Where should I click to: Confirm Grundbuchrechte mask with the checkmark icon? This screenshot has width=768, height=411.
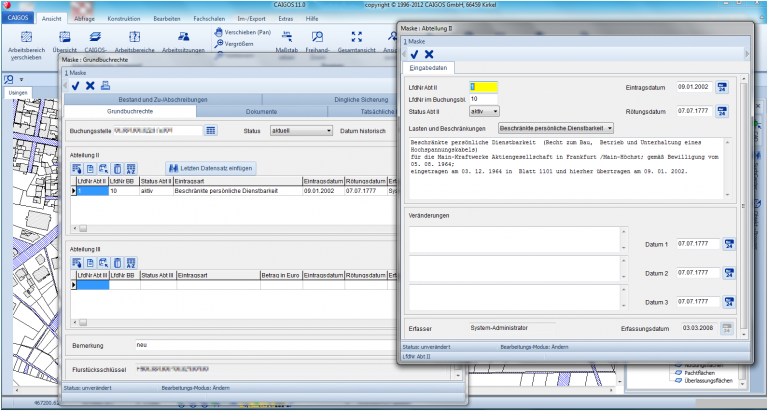[75, 86]
